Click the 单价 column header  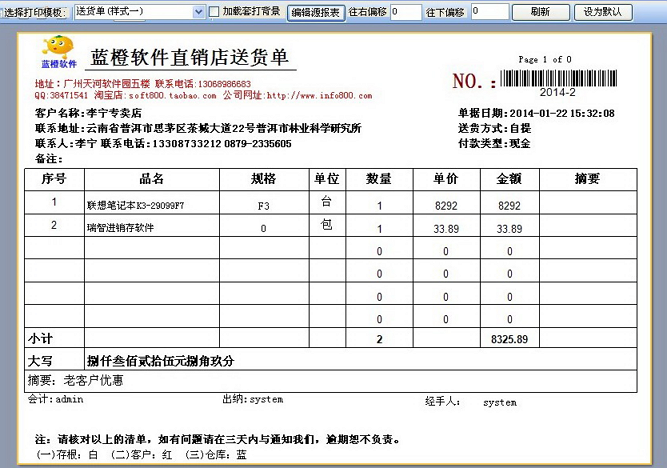(445, 179)
